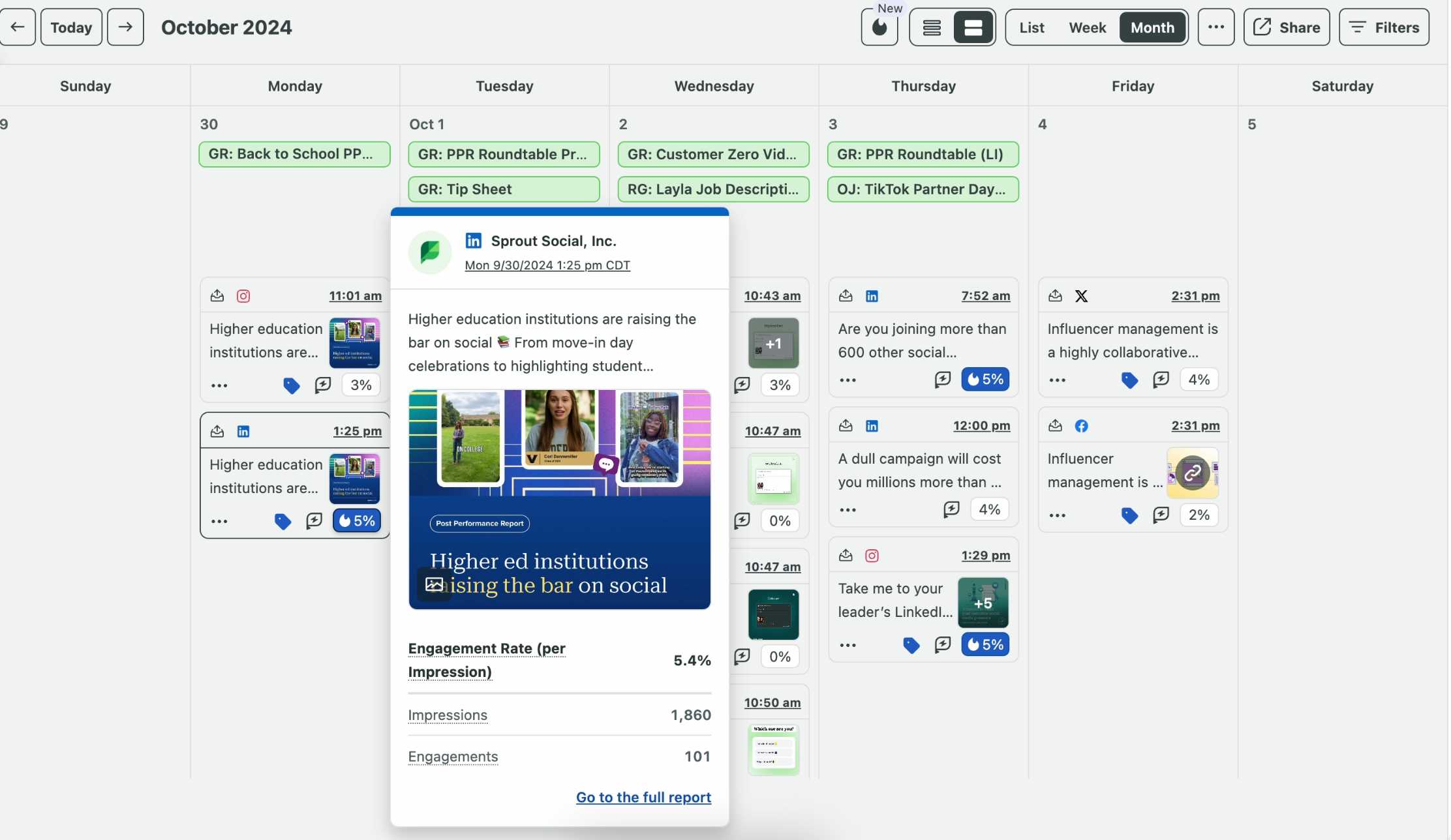Viewport: 1451px width, 840px height.
Task: Go to the next month with the forward arrow
Action: (x=125, y=27)
